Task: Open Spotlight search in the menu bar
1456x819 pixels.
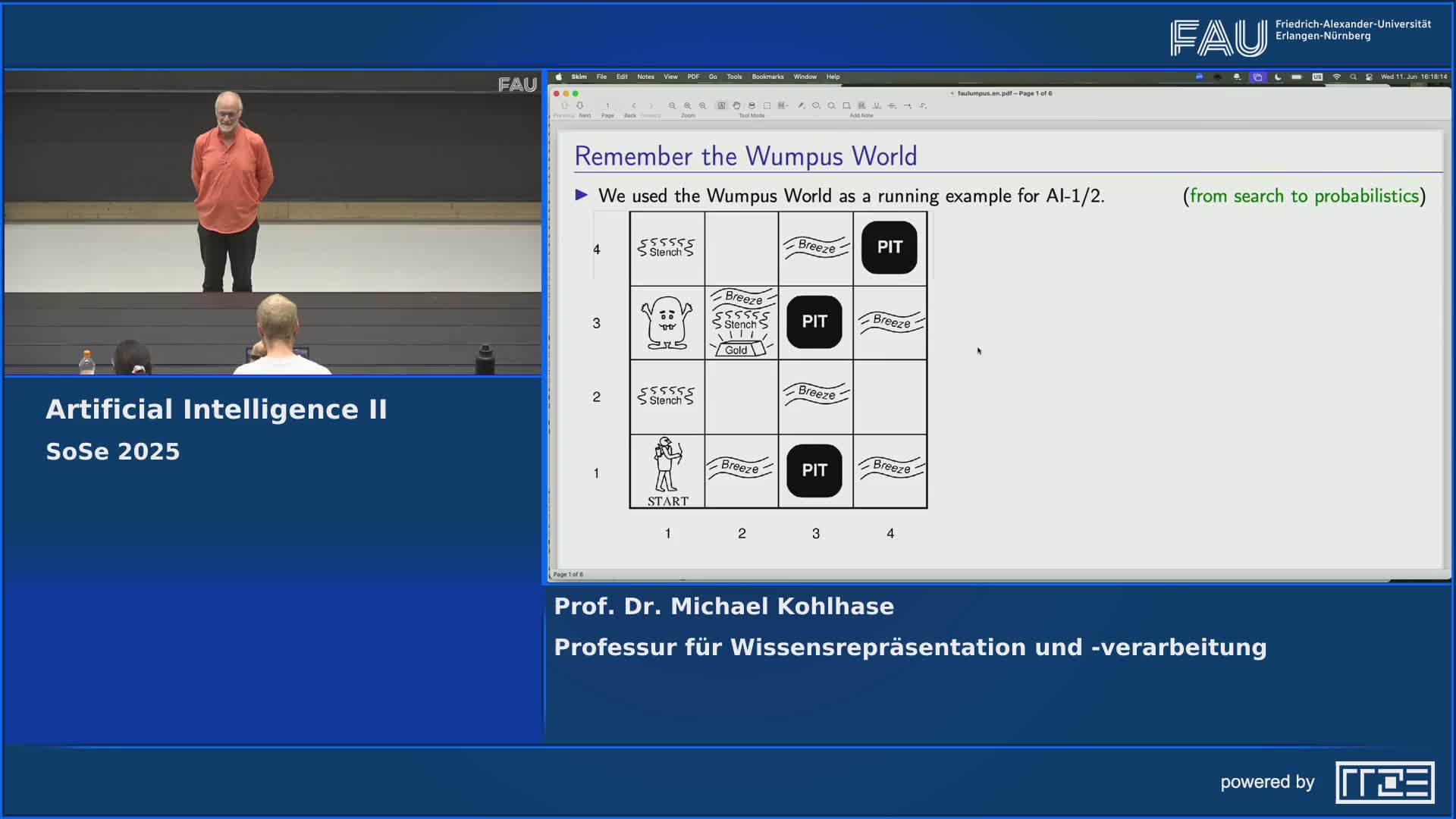Action: pyautogui.click(x=1354, y=77)
